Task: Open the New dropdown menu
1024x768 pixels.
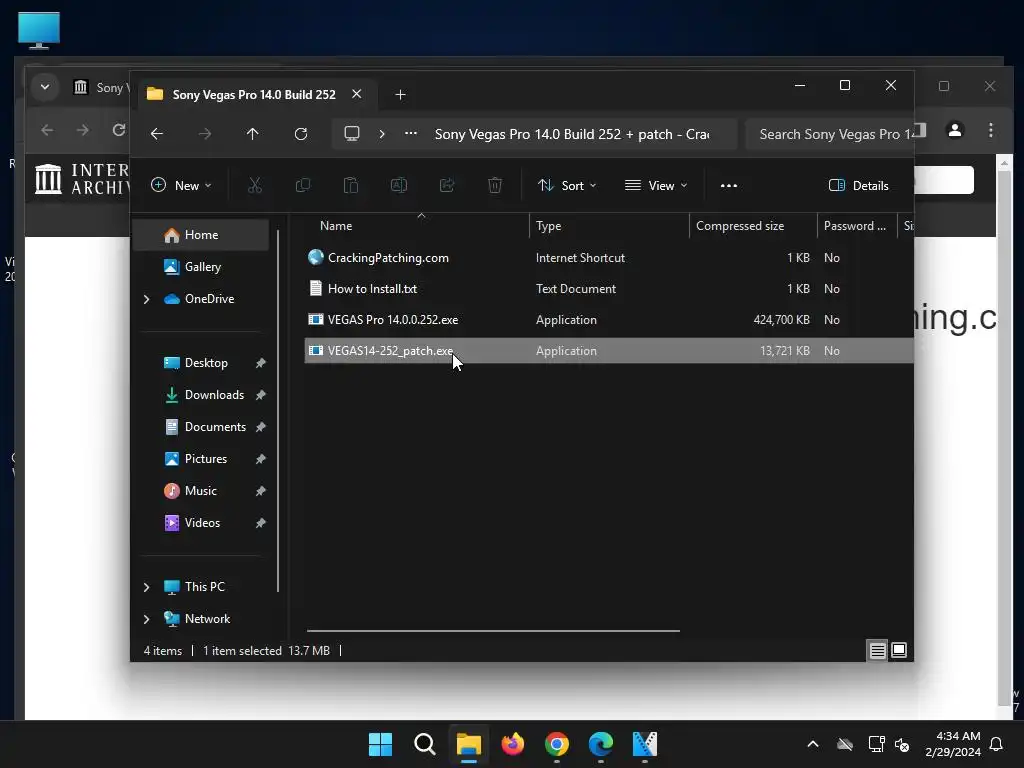Action: [181, 185]
